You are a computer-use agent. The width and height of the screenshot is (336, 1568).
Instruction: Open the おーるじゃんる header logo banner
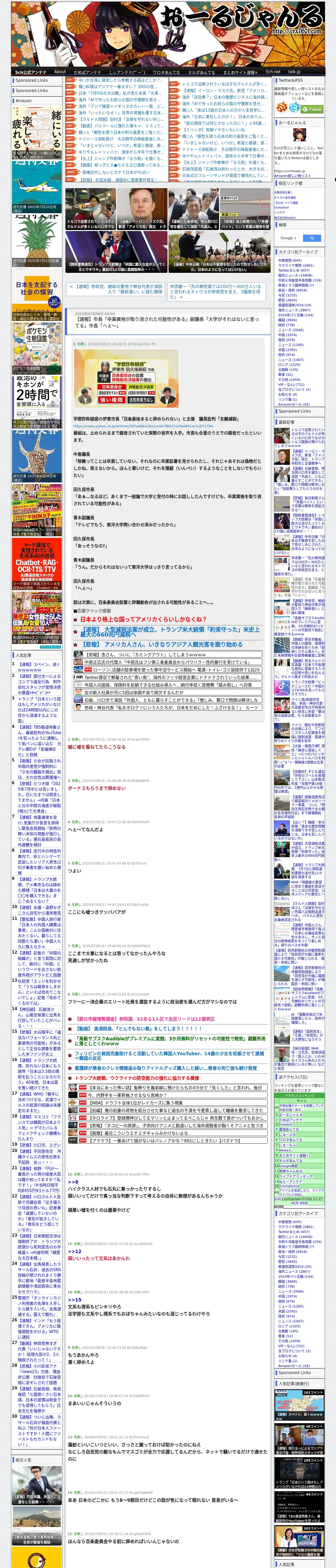point(168,33)
